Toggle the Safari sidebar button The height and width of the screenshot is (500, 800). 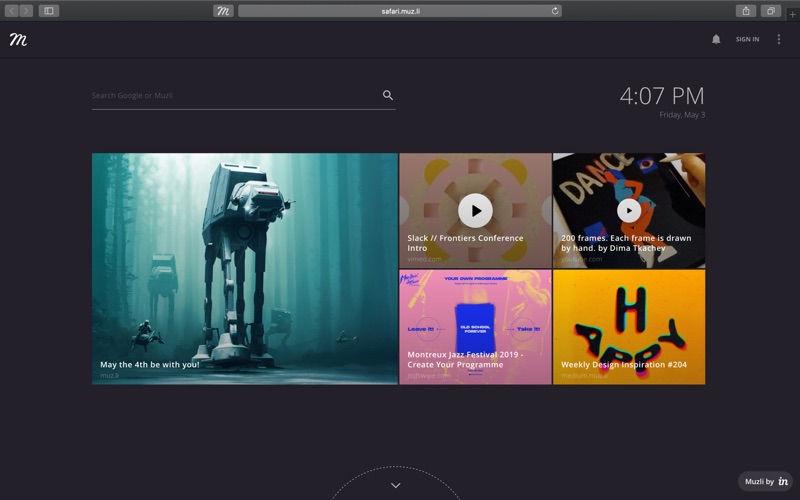[49, 11]
